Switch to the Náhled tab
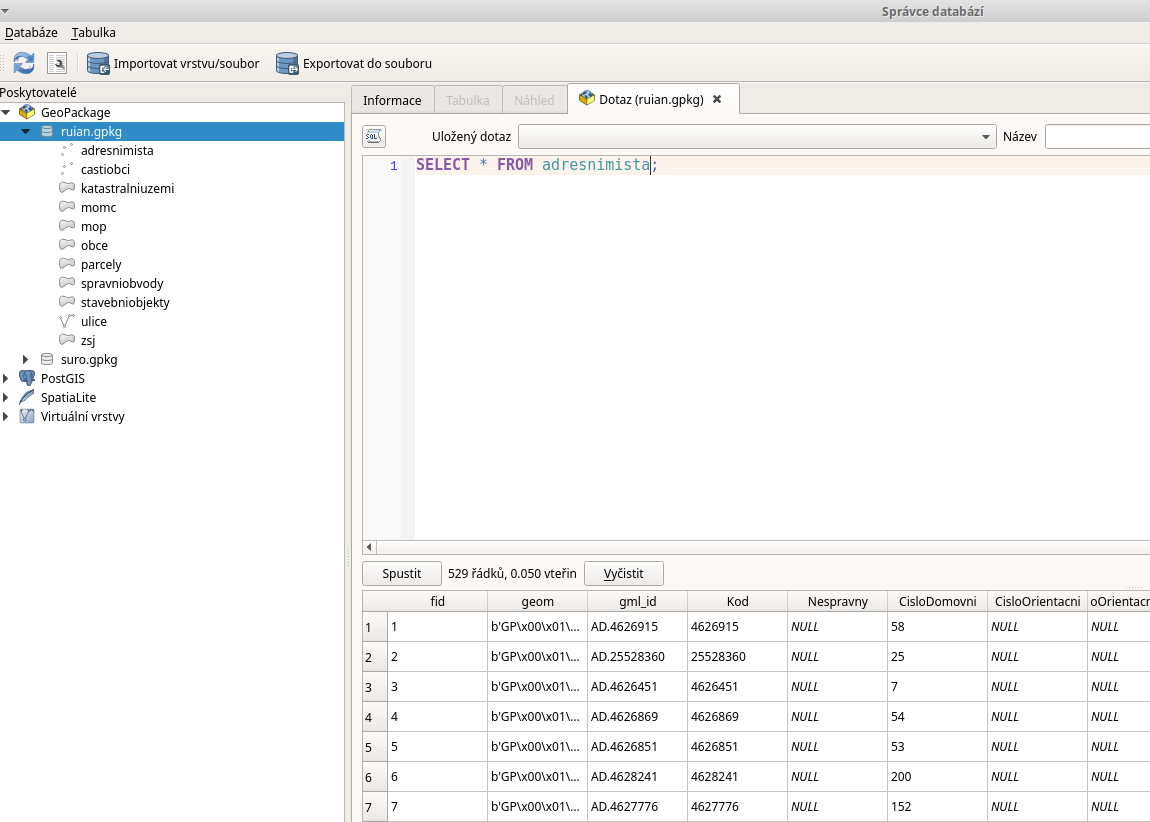 pyautogui.click(x=534, y=100)
